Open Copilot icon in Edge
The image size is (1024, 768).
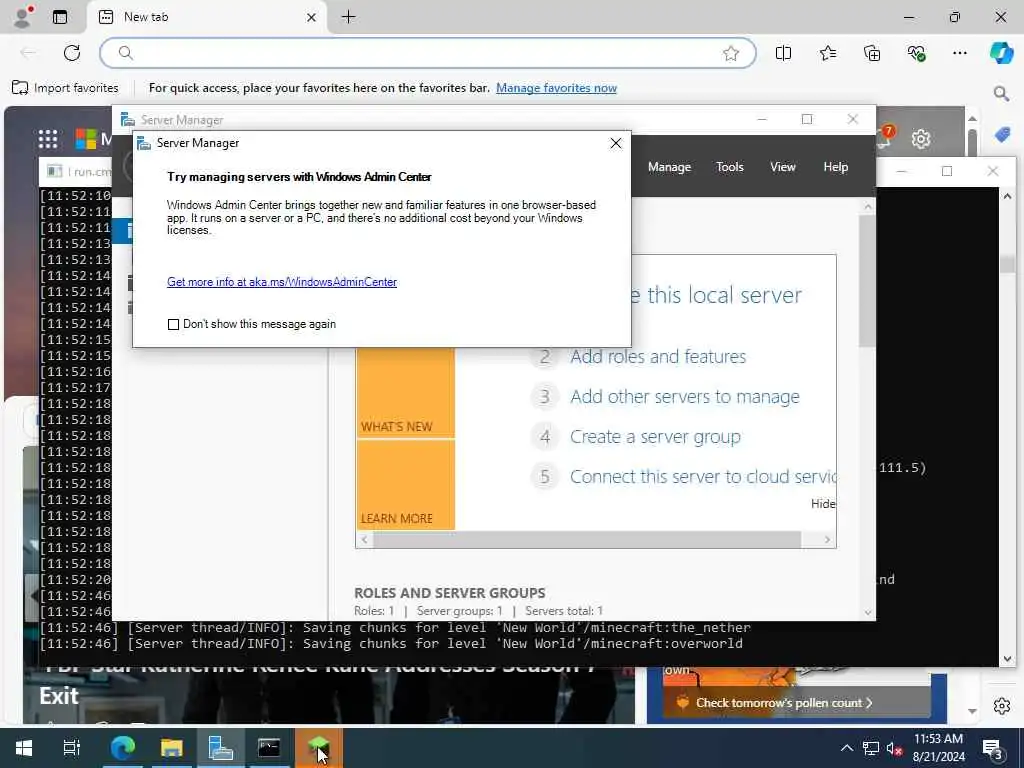click(1001, 53)
